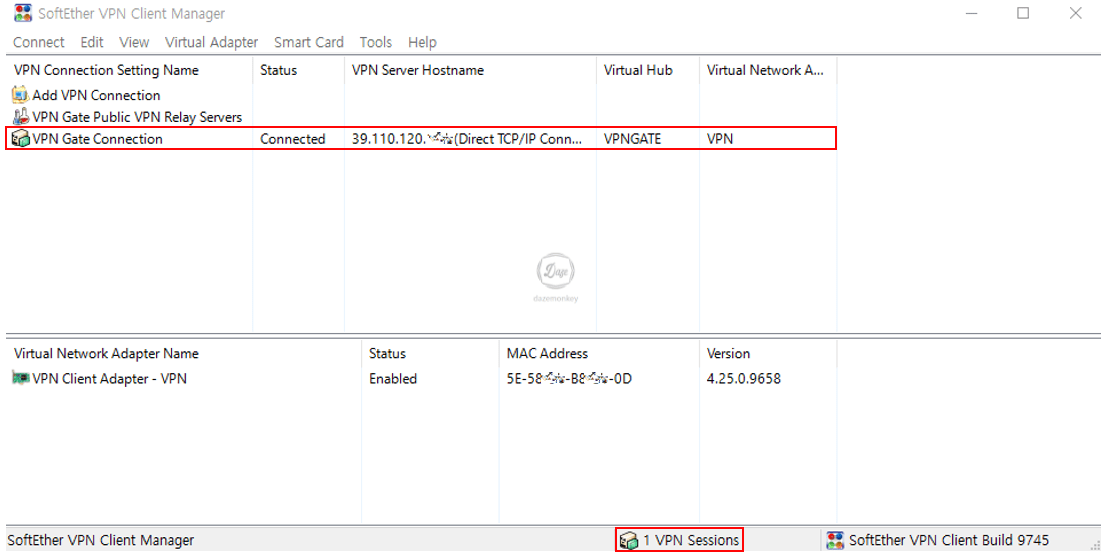Open the Help menu
Screen dimensions: 1108x556
[x=422, y=42]
